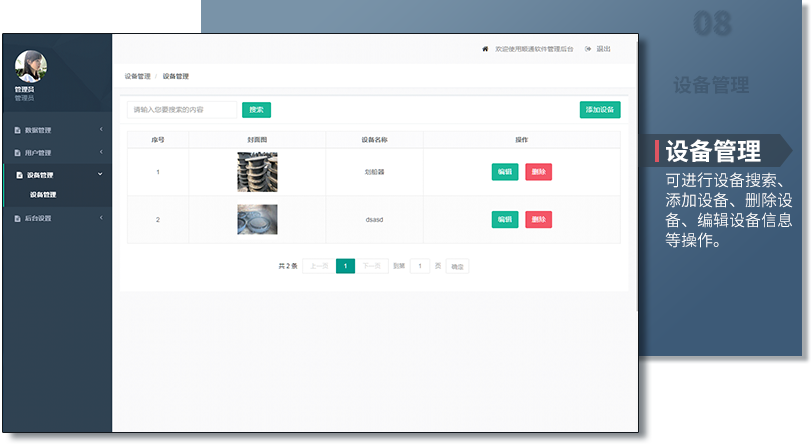812x445 pixels.
Task: Edit the device in row 1
Action: click(x=505, y=172)
